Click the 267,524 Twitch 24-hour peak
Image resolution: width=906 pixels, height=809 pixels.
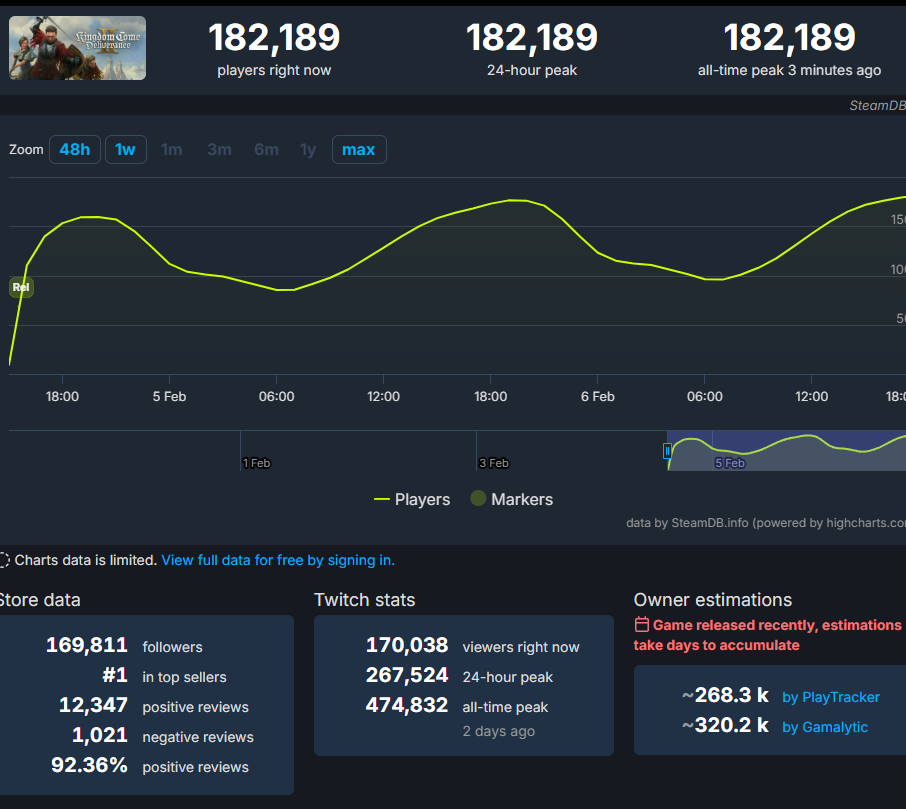[407, 675]
